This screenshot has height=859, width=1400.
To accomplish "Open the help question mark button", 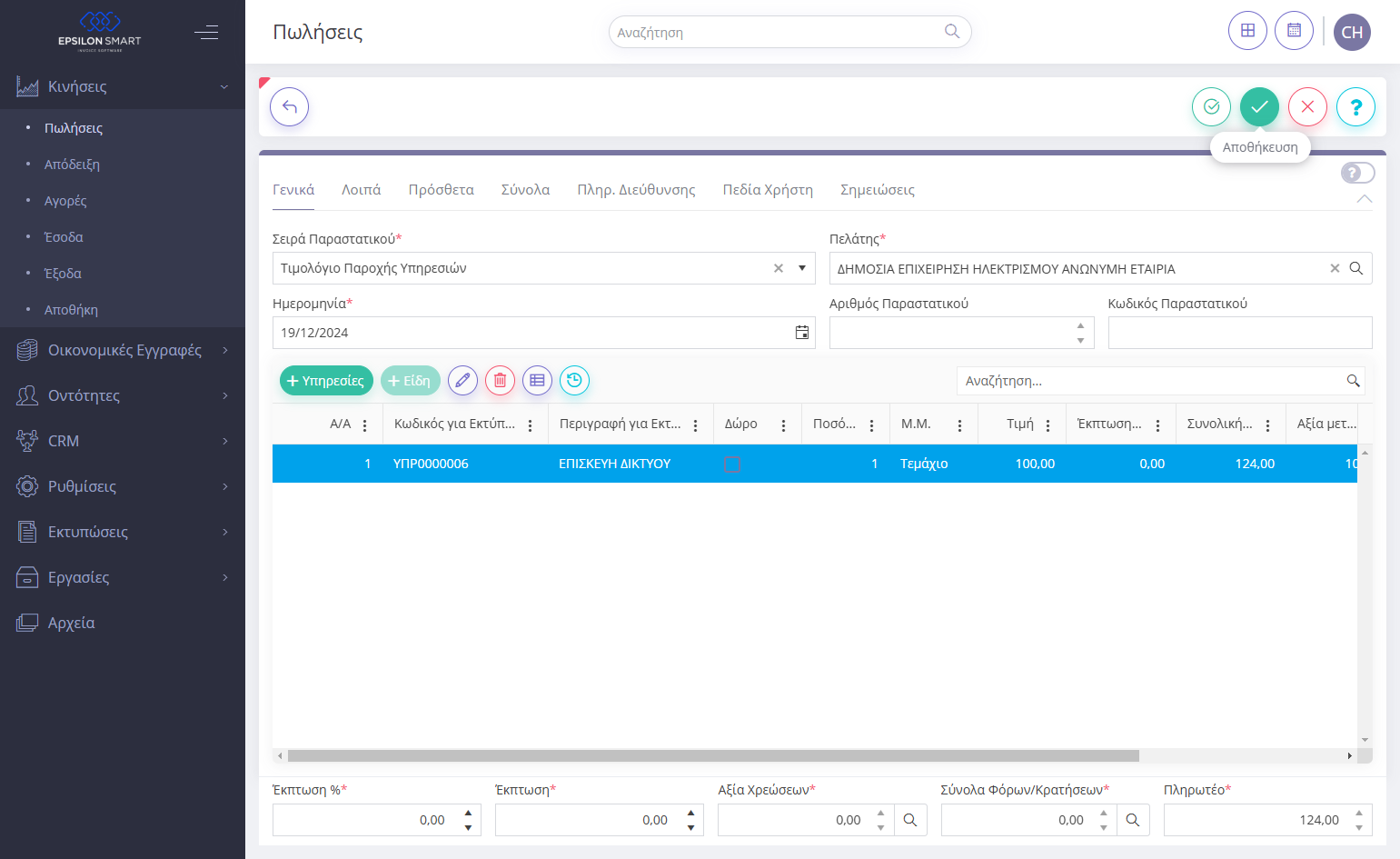I will (1355, 107).
